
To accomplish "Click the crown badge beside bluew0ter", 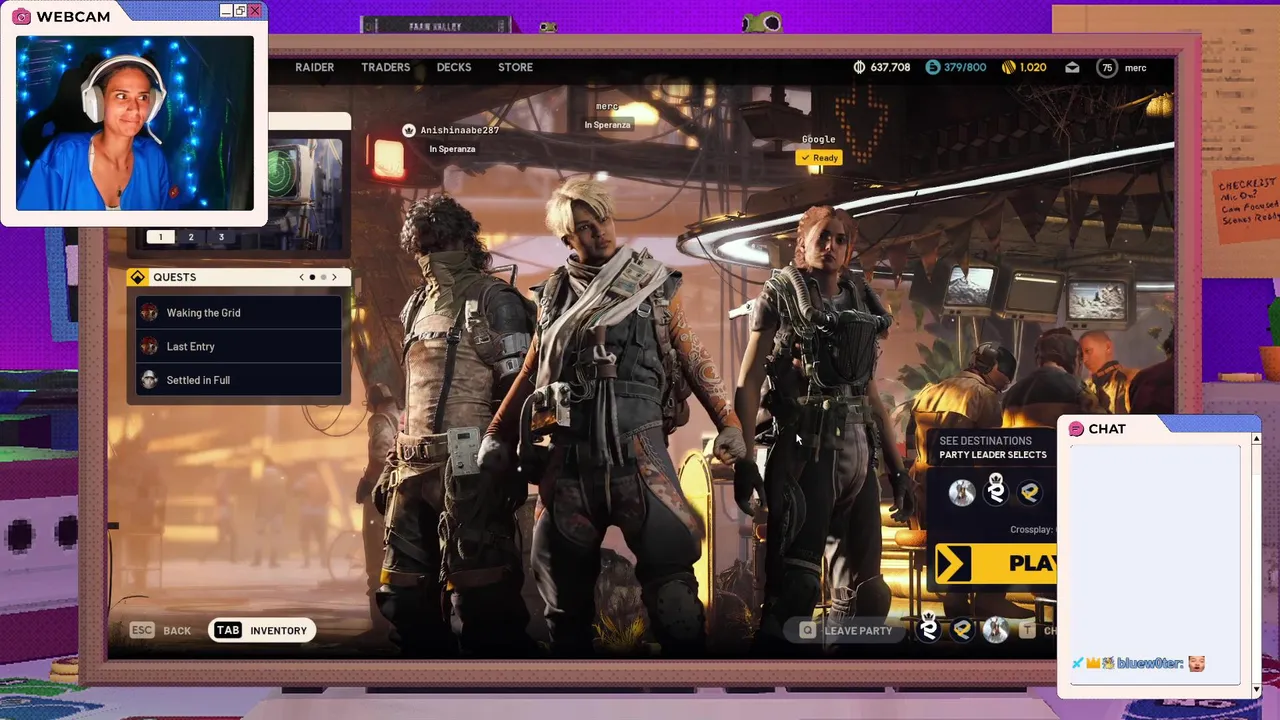I will point(1092,663).
